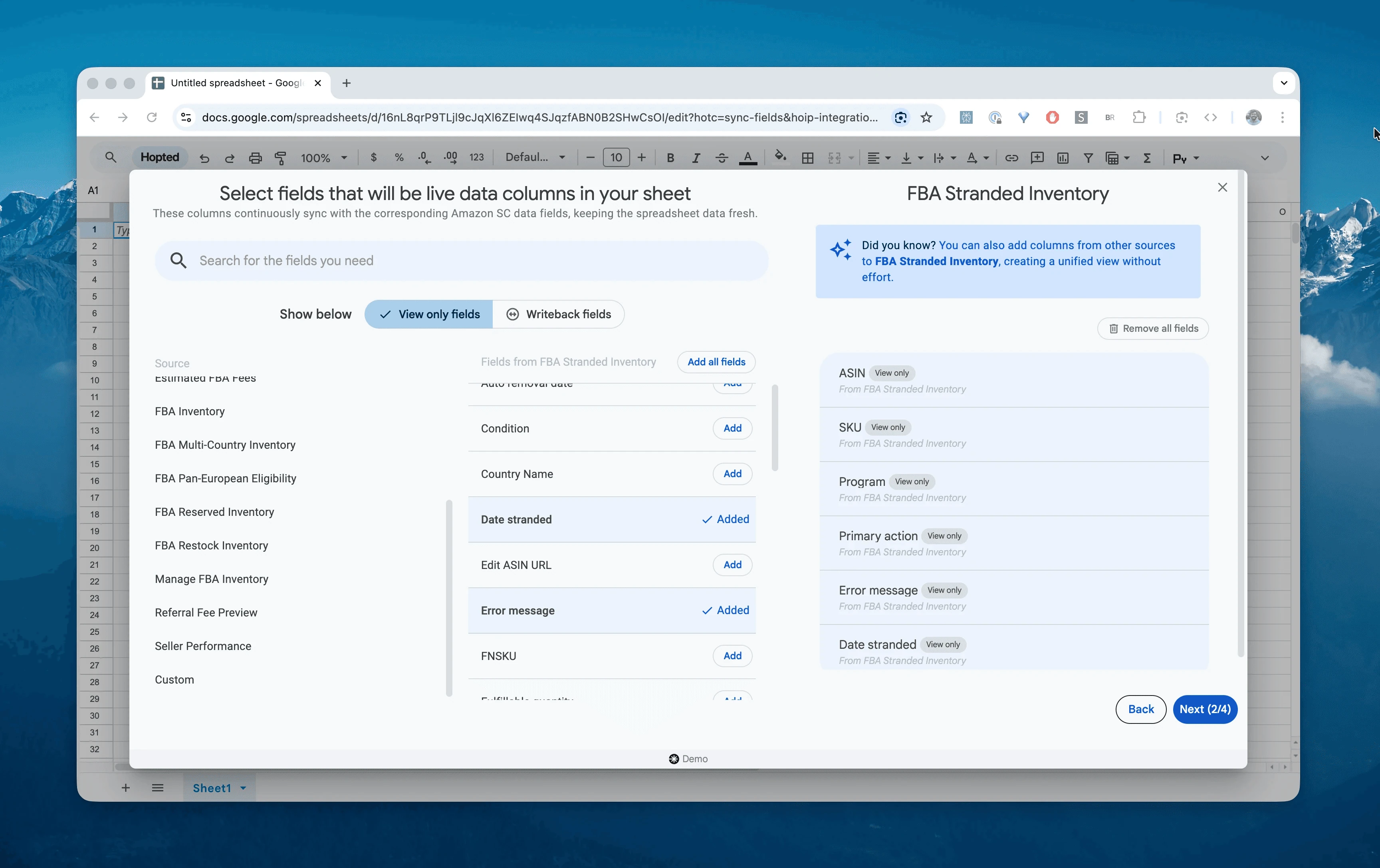Select the paint format tool
Screen dimensions: 1380x868
coord(280,158)
